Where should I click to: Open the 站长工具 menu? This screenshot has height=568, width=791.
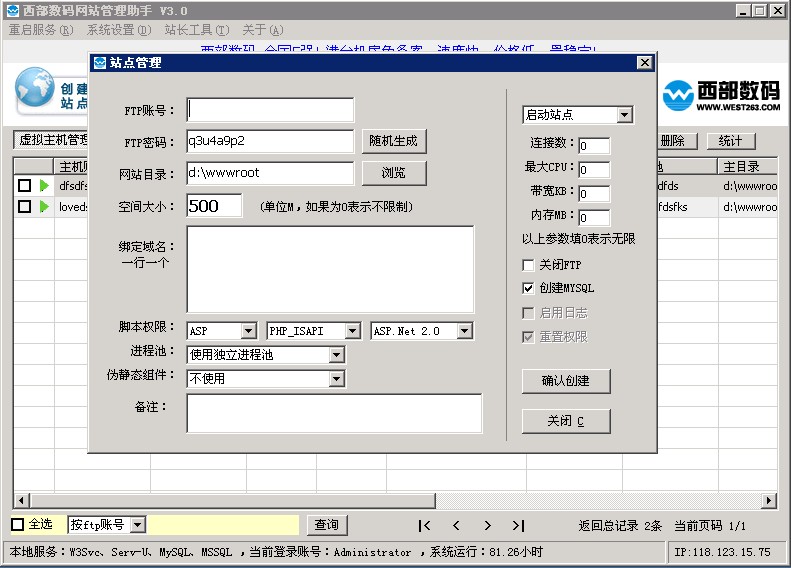[196, 30]
